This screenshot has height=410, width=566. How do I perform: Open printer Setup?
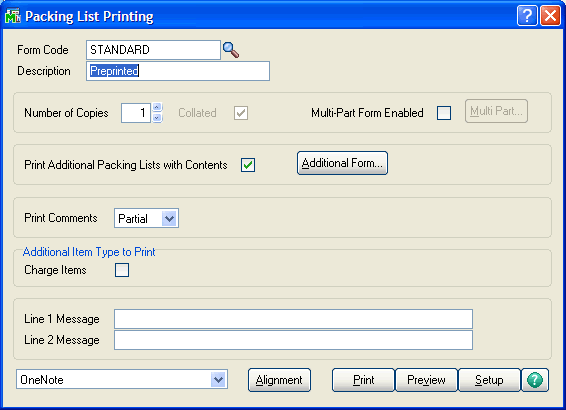tap(489, 380)
